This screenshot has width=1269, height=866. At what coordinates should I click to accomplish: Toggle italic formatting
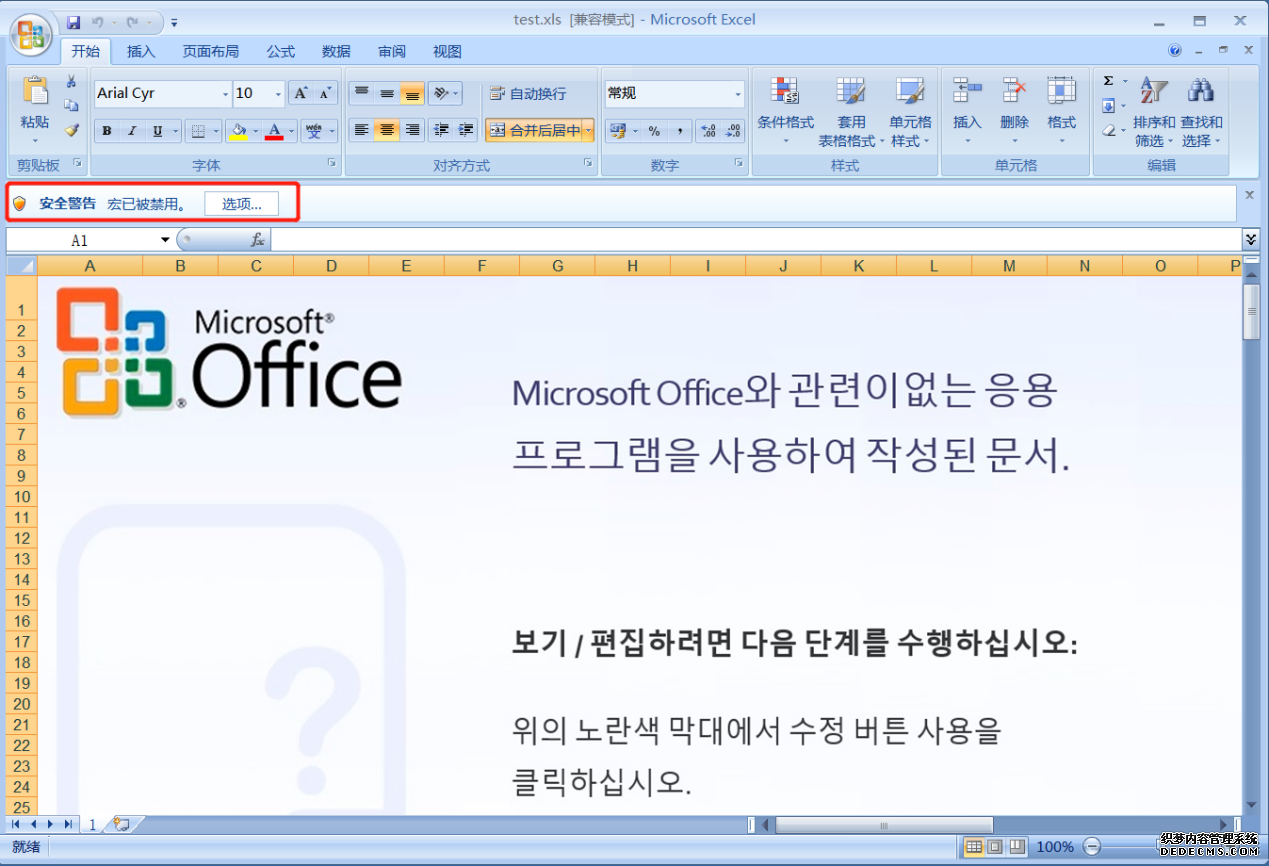pyautogui.click(x=131, y=131)
